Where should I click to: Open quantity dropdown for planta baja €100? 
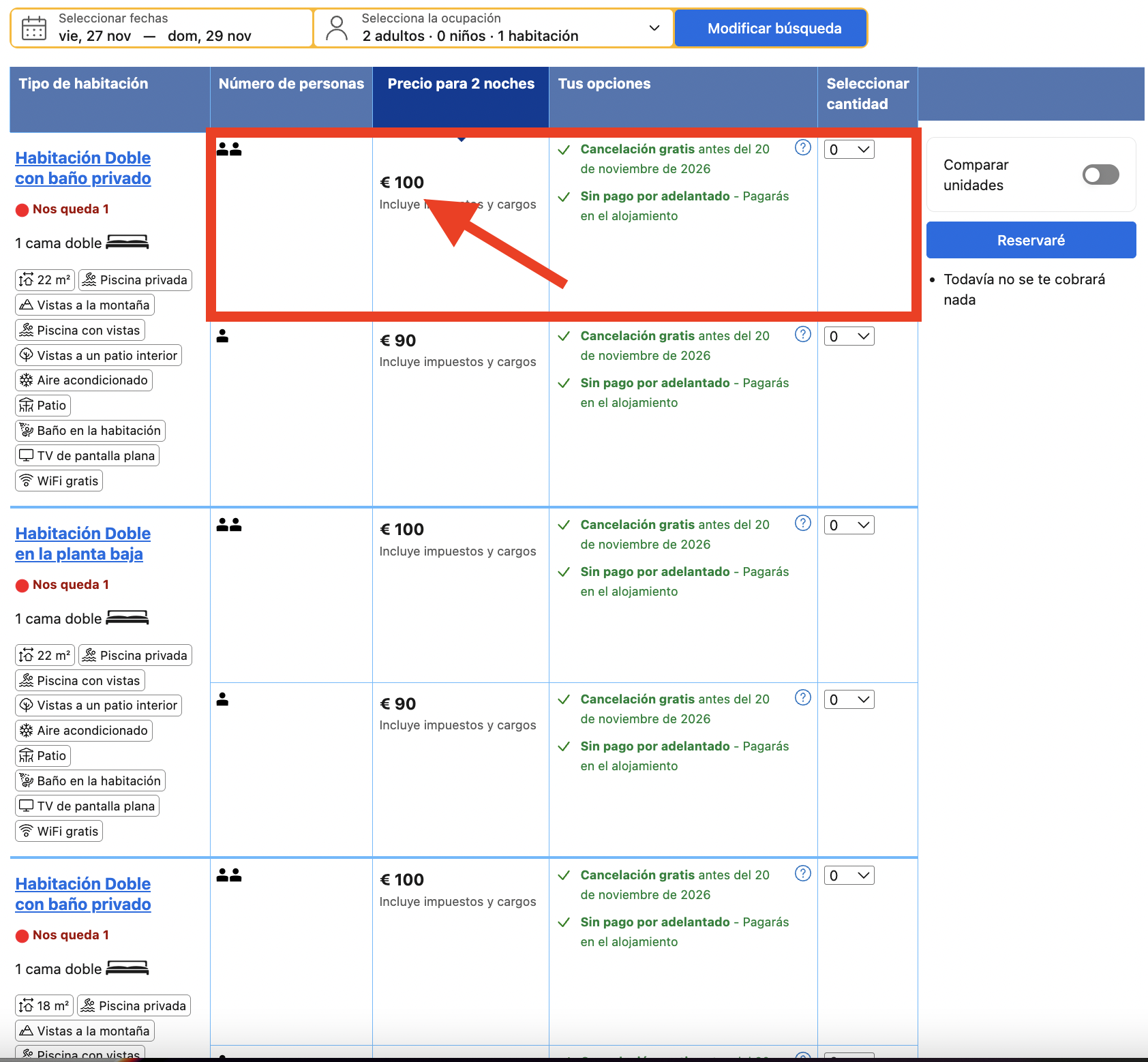click(x=849, y=525)
